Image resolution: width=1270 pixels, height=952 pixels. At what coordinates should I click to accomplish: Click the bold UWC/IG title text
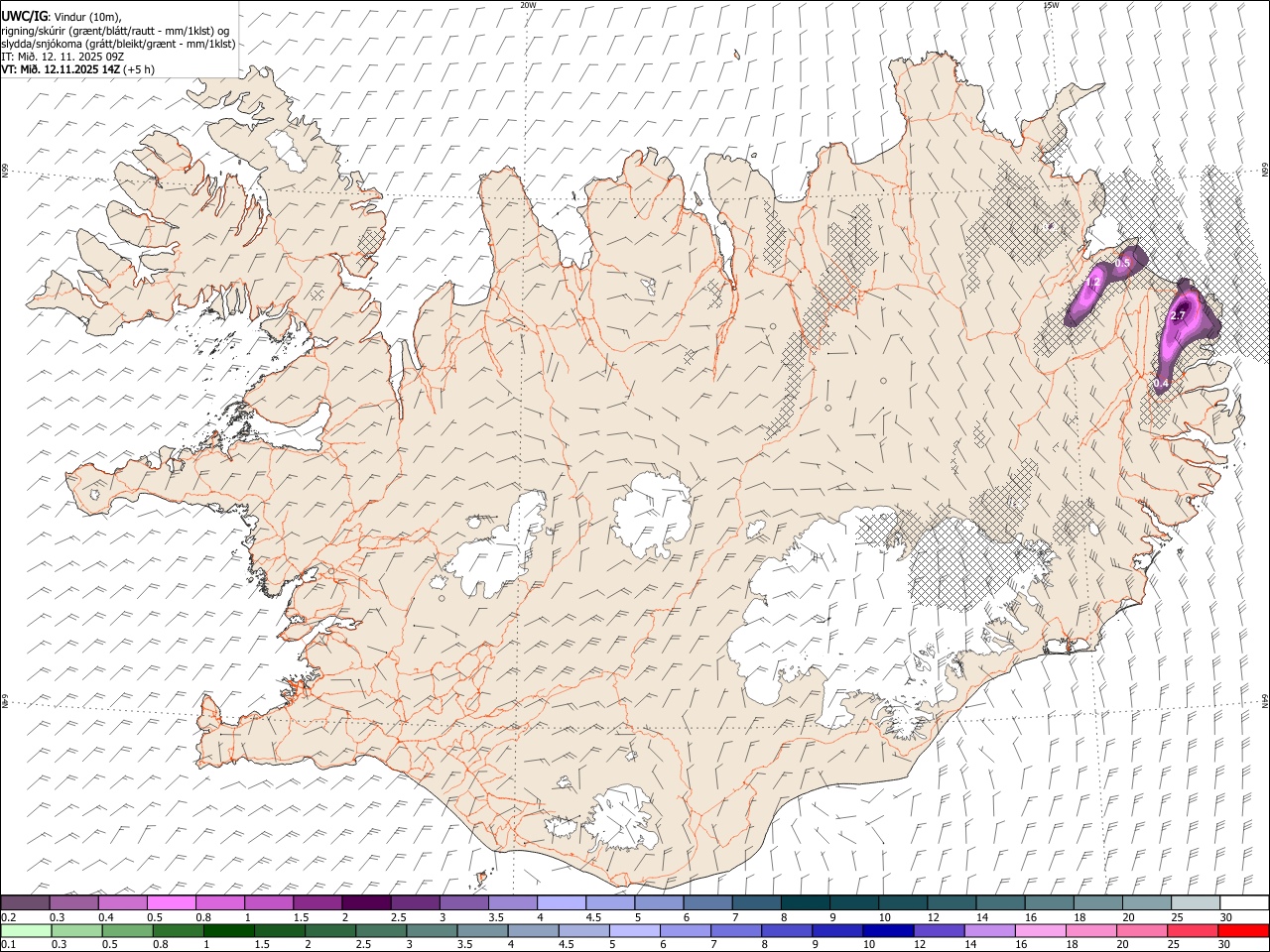click(24, 17)
